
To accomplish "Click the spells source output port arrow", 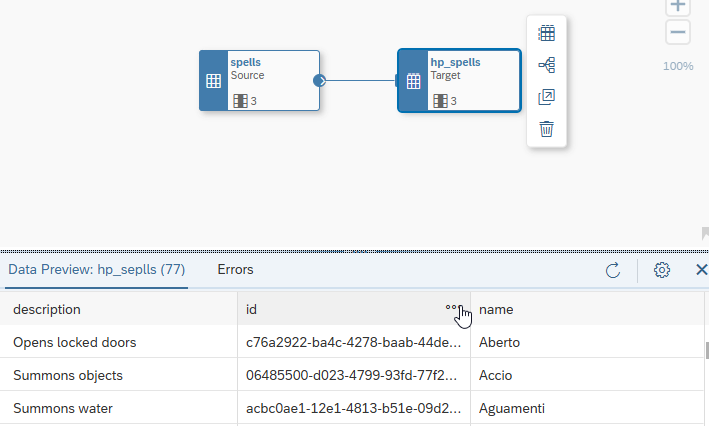I will tap(319, 81).
